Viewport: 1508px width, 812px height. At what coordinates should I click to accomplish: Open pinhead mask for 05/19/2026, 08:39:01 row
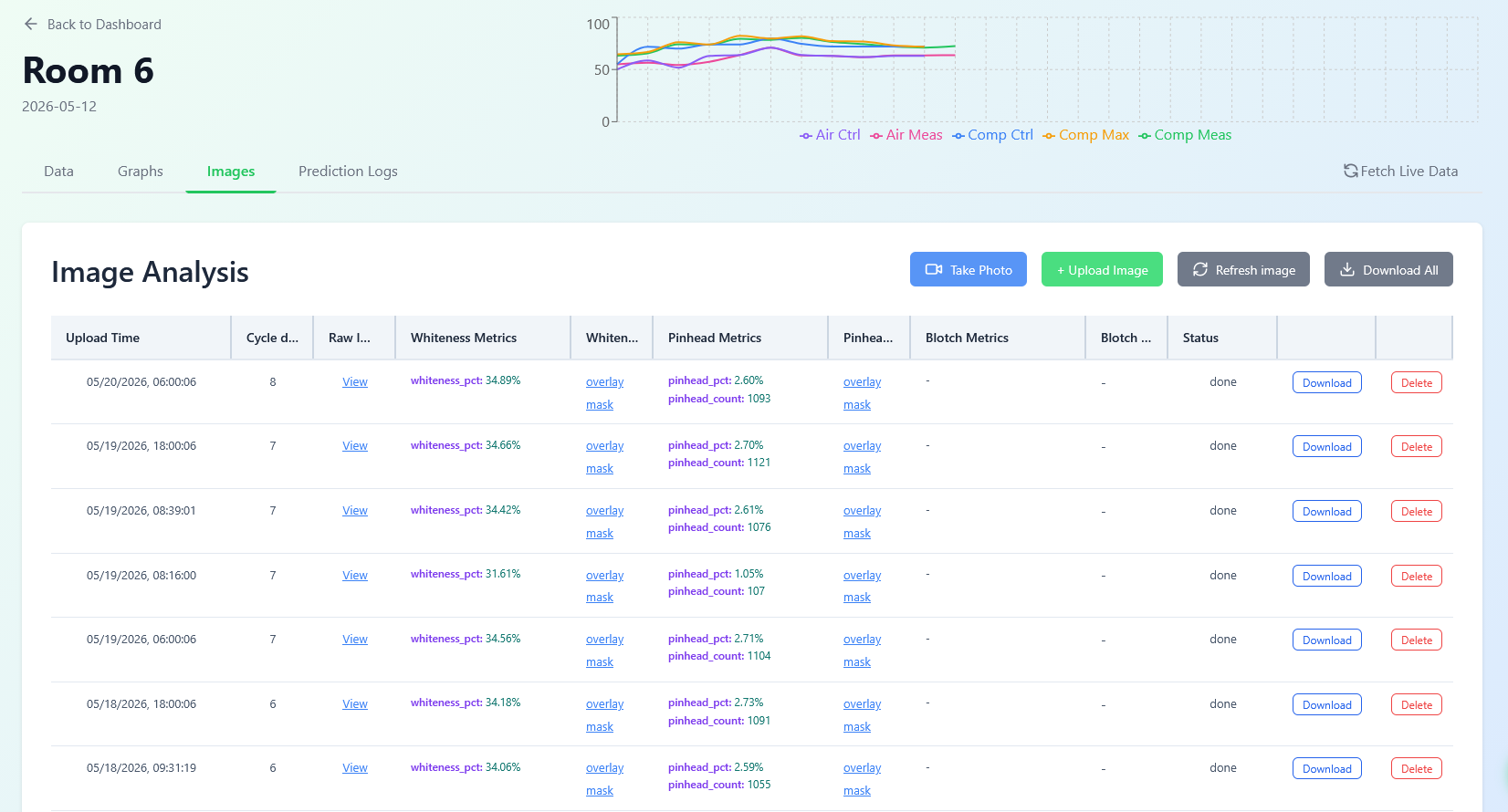pos(857,534)
